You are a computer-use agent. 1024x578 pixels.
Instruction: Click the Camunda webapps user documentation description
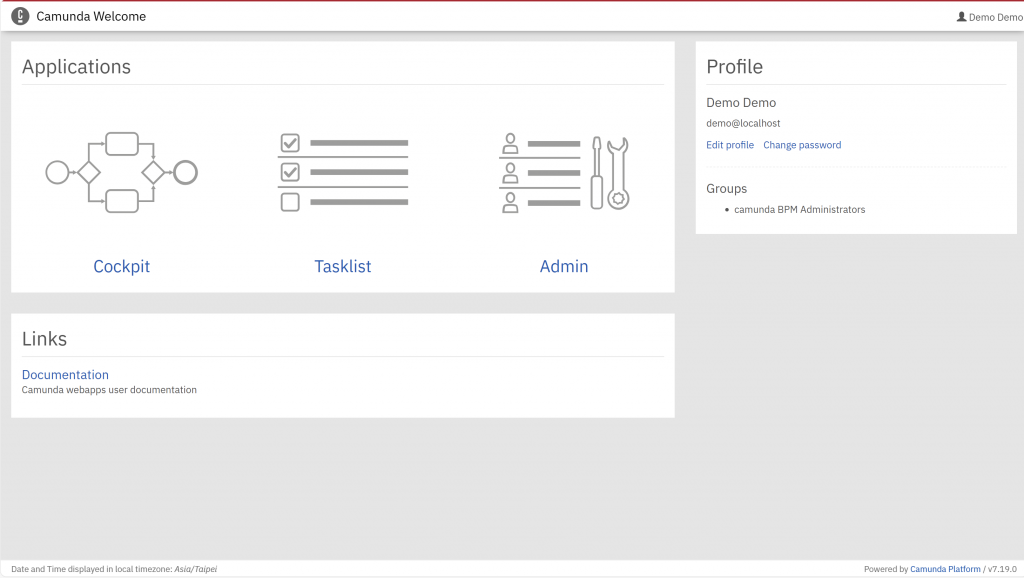(x=109, y=390)
